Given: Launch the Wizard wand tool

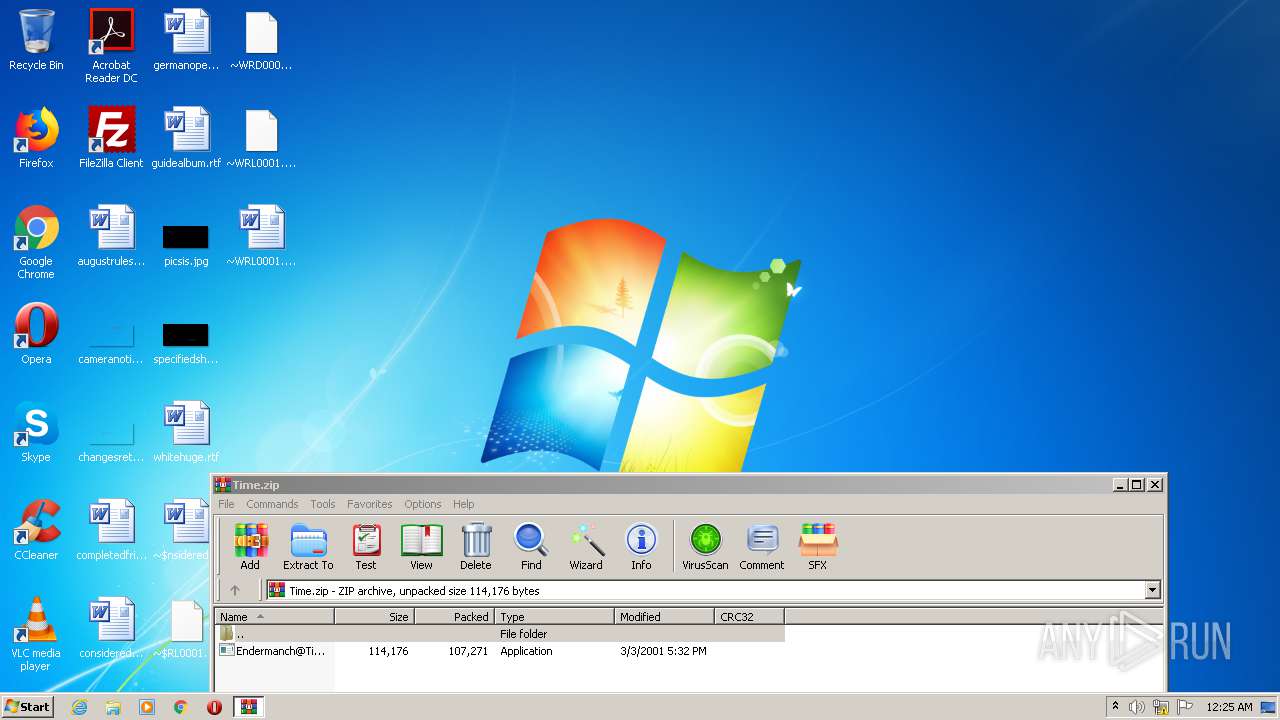Looking at the screenshot, I should [586, 547].
